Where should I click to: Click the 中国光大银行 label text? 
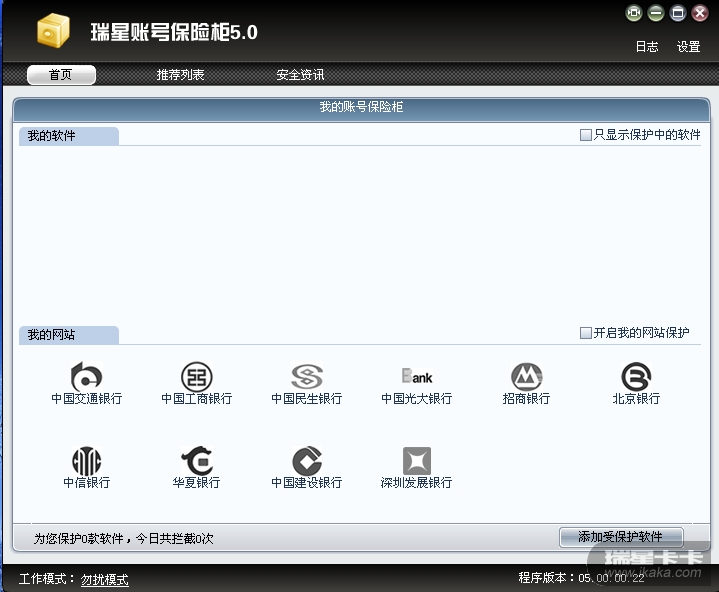[x=416, y=398]
